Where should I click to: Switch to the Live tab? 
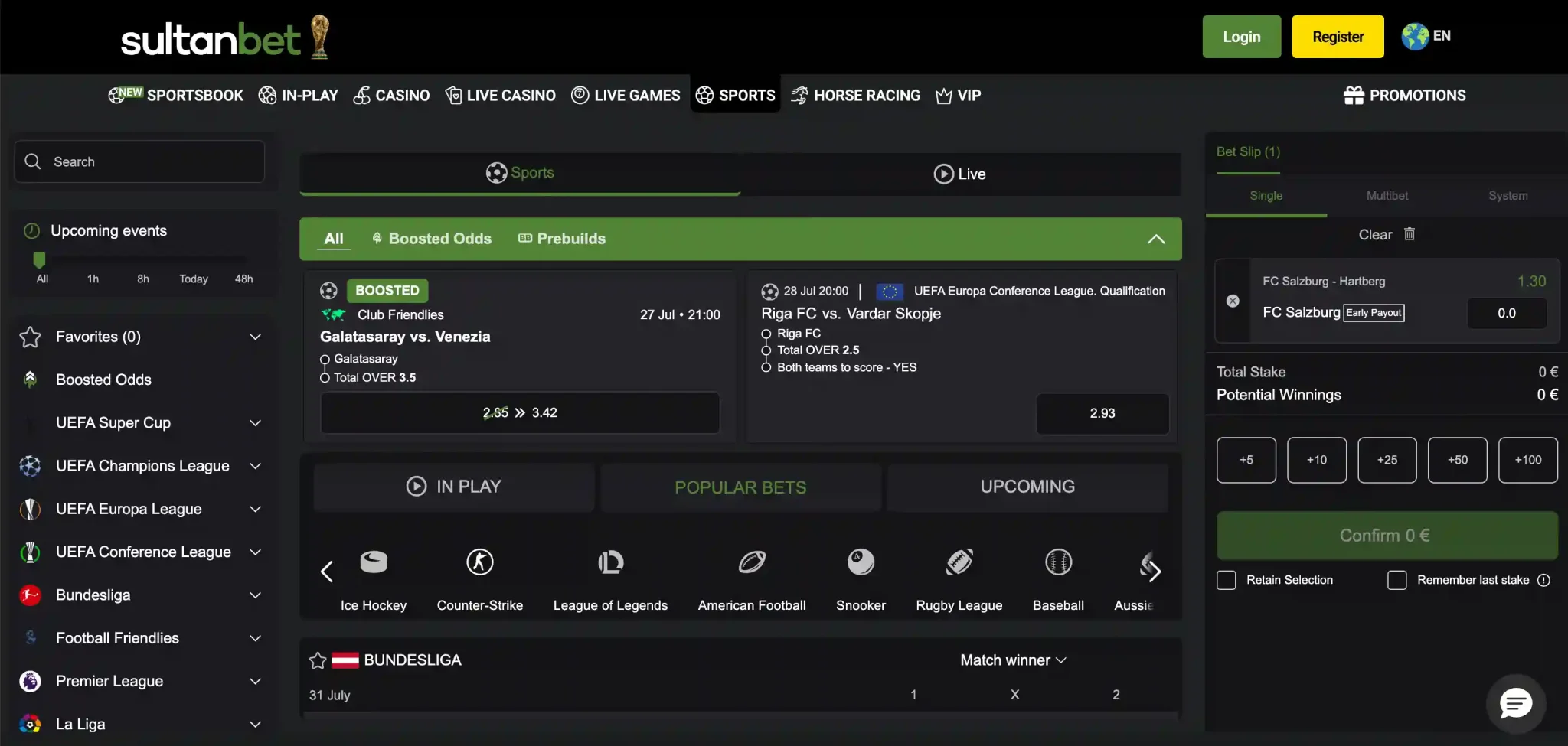click(960, 174)
